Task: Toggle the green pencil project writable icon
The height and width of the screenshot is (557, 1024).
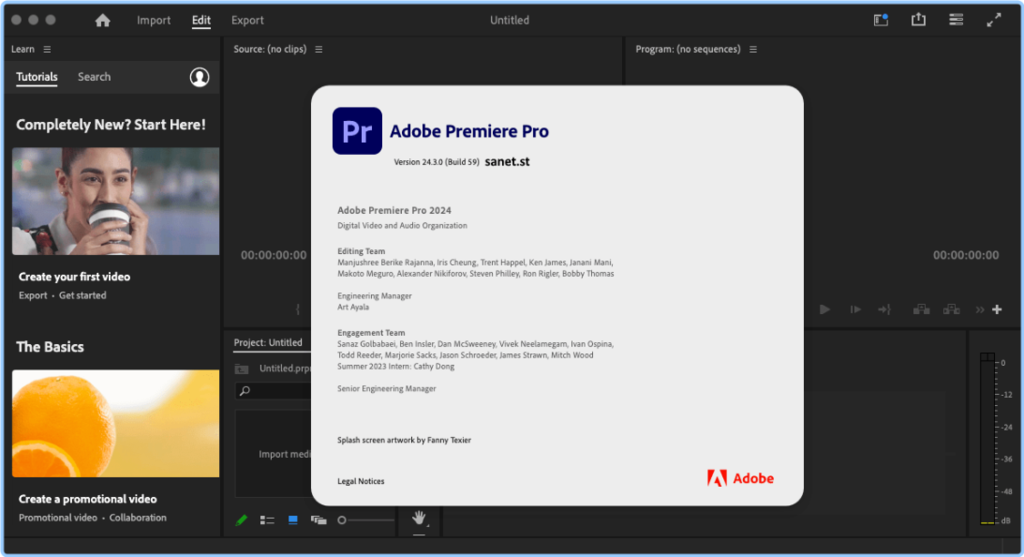Action: [x=242, y=520]
